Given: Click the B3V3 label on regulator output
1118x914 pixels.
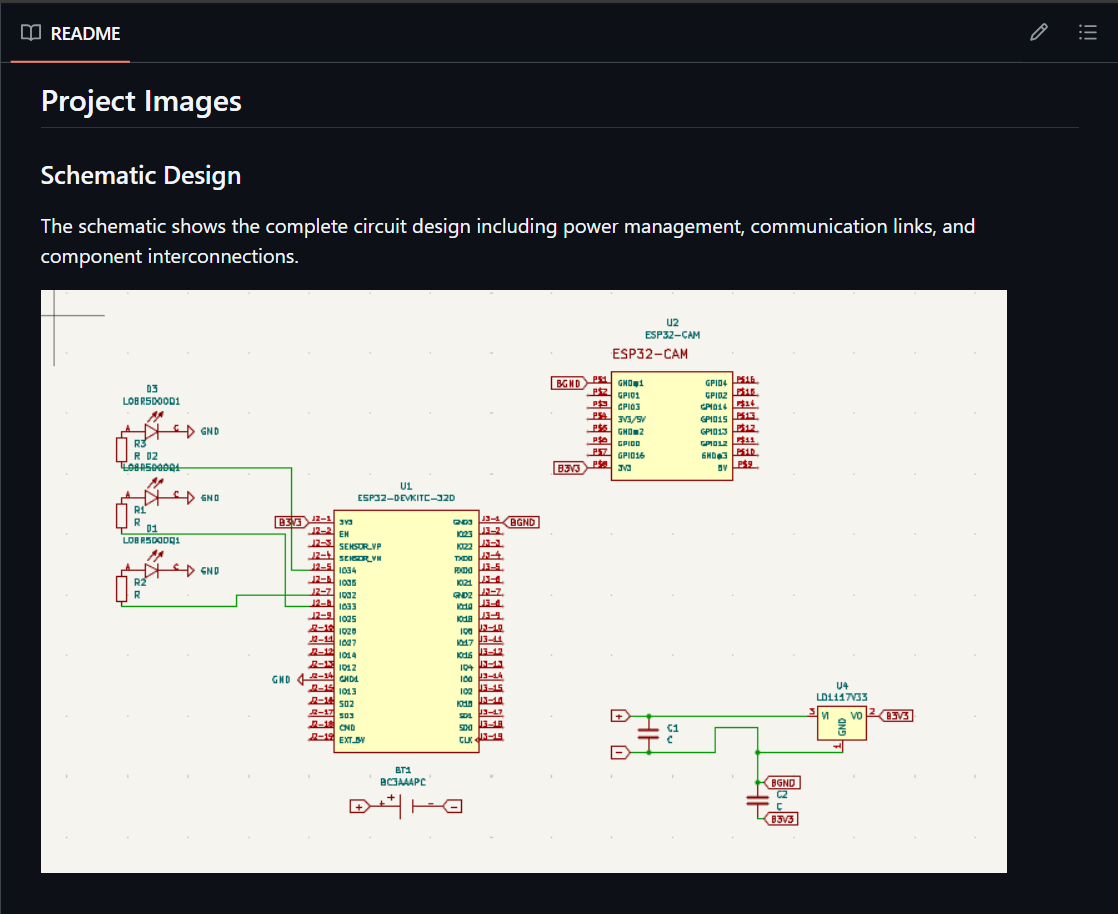Looking at the screenshot, I should [x=896, y=715].
